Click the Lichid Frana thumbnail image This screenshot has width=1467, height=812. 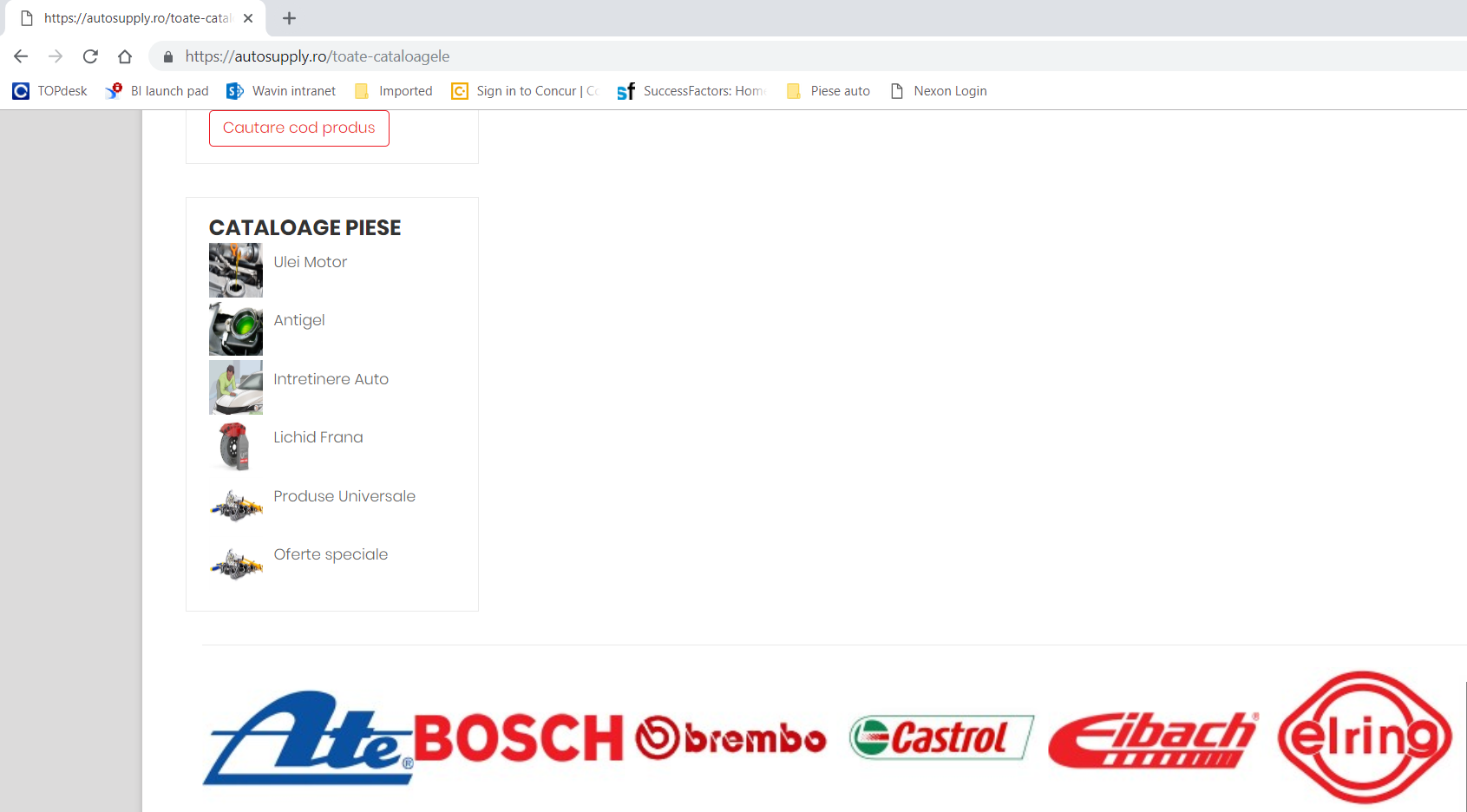tap(236, 446)
